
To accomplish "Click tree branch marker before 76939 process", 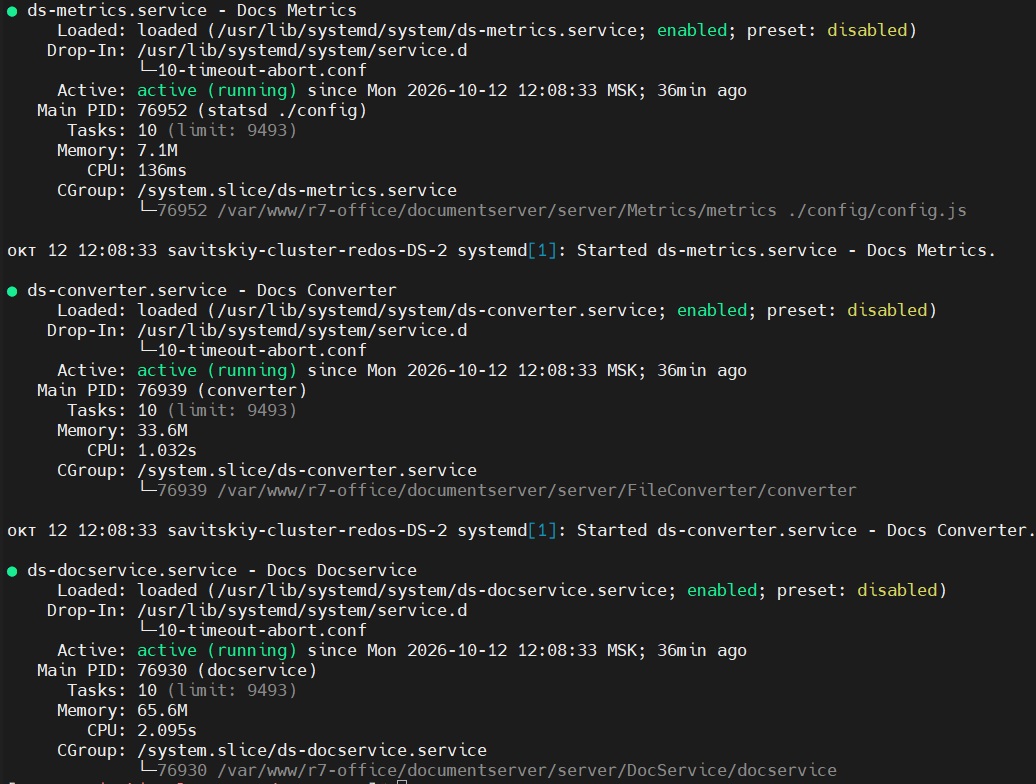I will (x=147, y=489).
